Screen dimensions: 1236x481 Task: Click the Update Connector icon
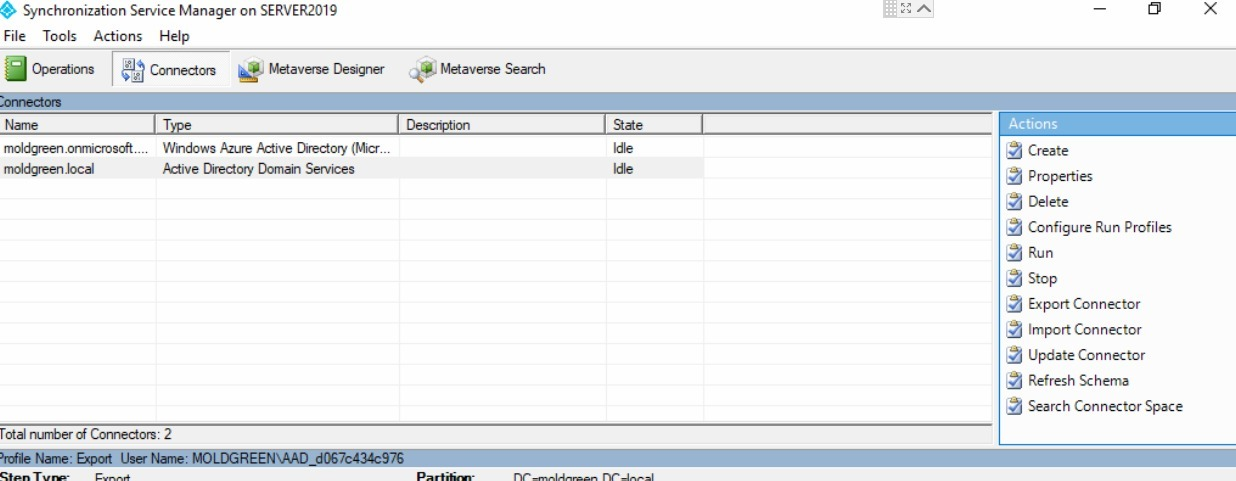[x=1014, y=355]
